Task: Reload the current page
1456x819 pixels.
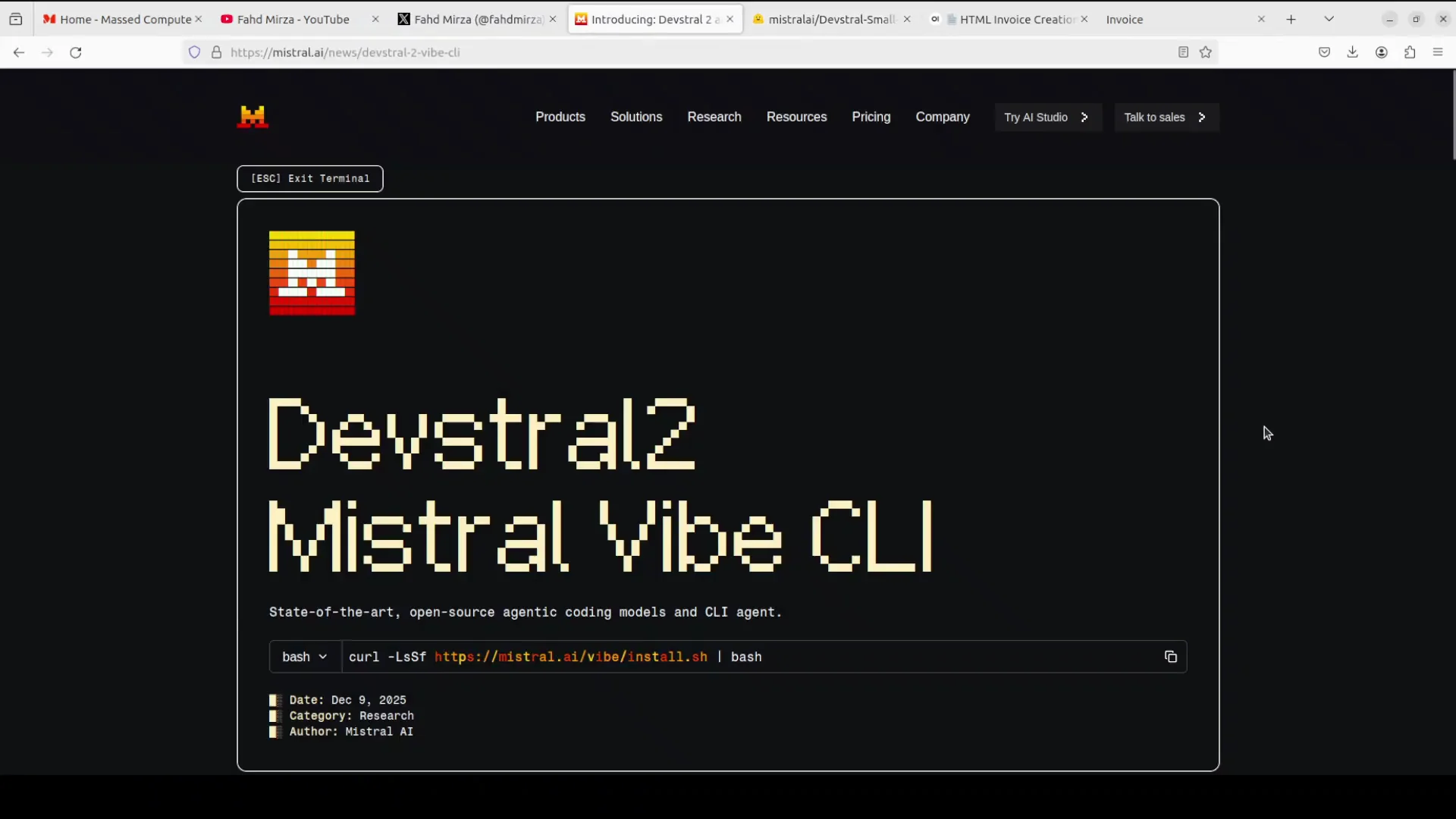Action: [75, 52]
